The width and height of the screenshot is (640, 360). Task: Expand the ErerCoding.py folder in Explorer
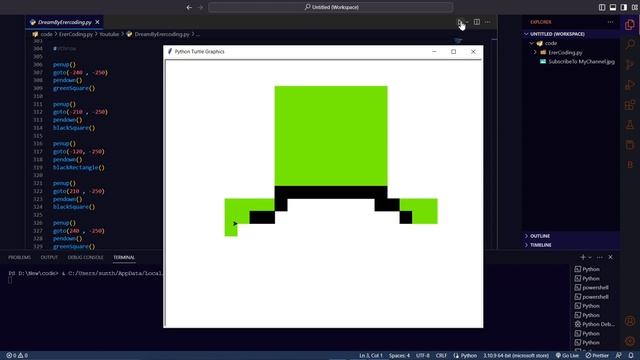571,52
